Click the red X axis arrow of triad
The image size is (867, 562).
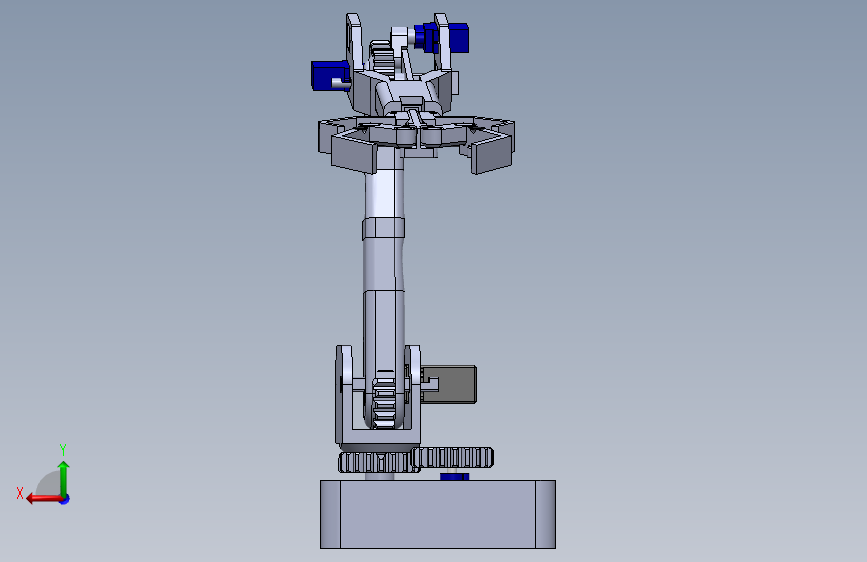43,498
